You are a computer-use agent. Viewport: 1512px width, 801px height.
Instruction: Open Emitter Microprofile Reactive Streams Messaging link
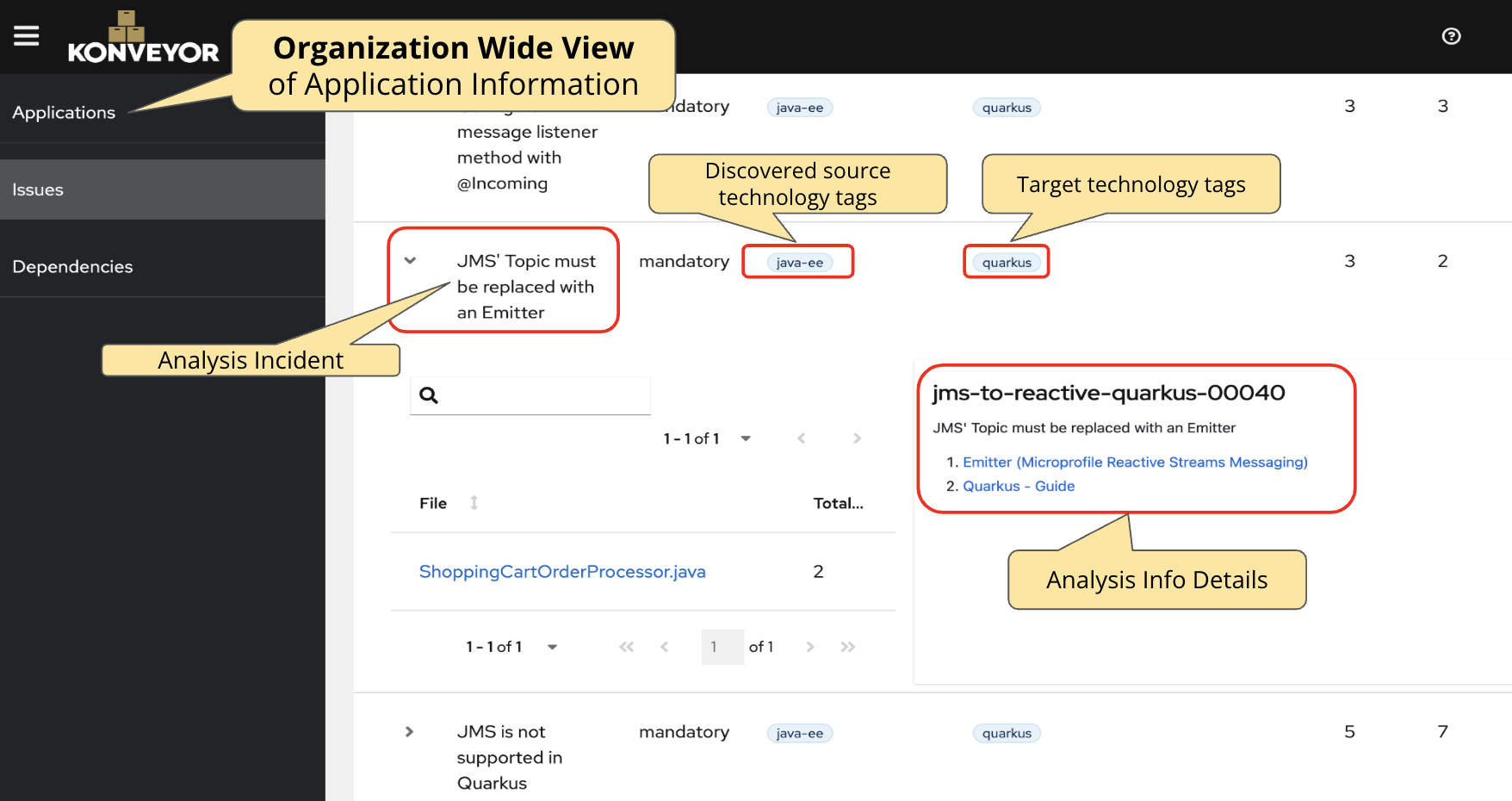1135,463
